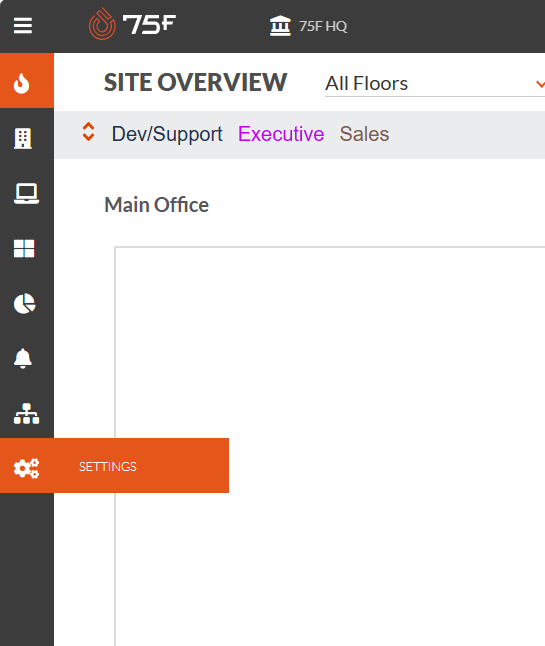Screen dimensions: 545x646
Task: Select the Dev/Support zone
Action: pos(167,134)
